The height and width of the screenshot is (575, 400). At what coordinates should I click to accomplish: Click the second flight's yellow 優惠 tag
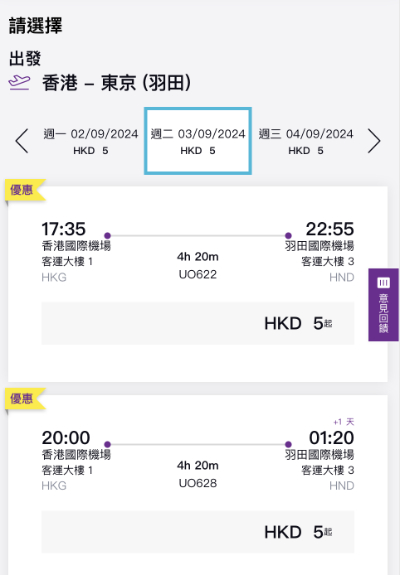click(24, 399)
